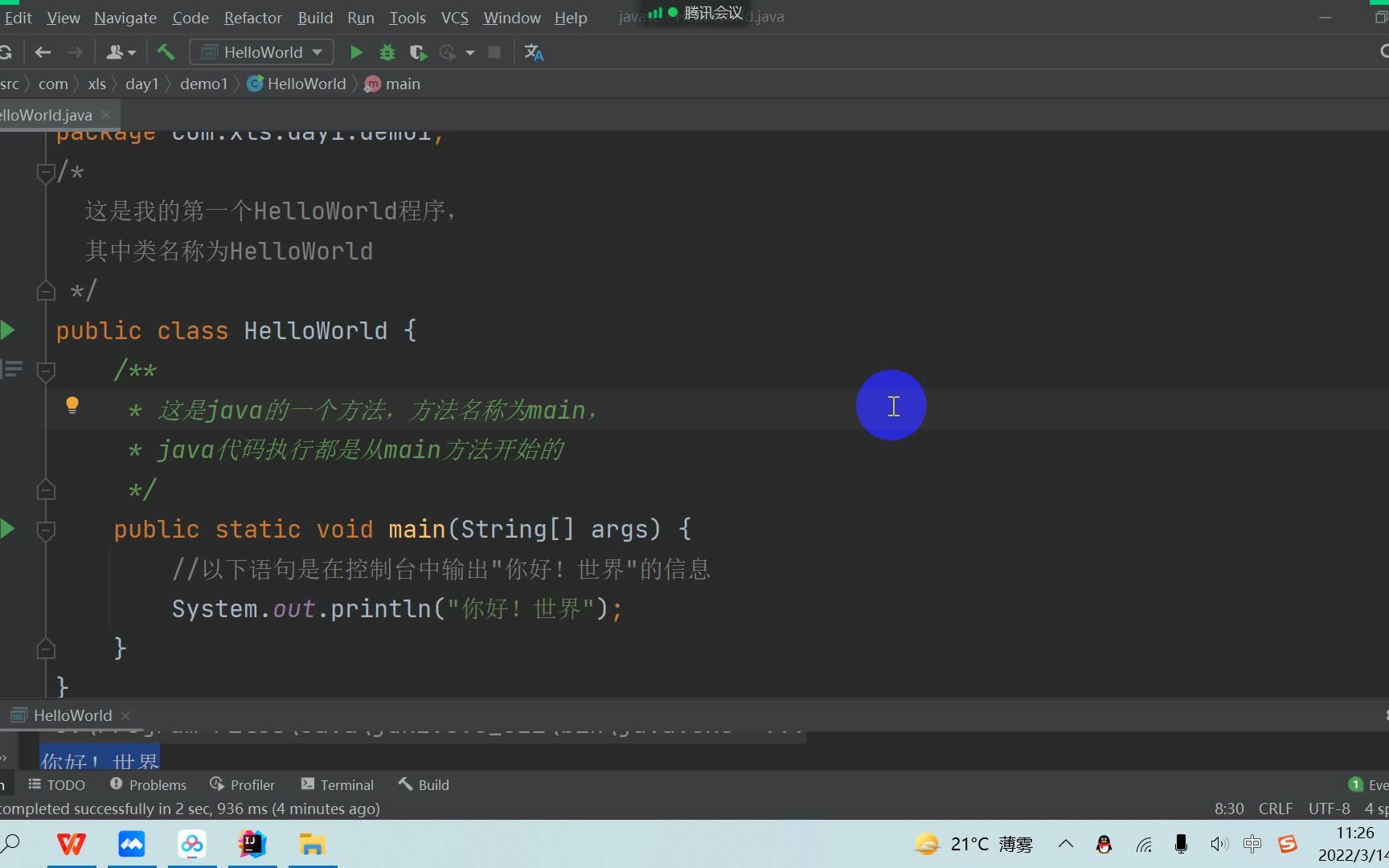Open IntelliJ IDEA from the taskbar

pyautogui.click(x=252, y=844)
